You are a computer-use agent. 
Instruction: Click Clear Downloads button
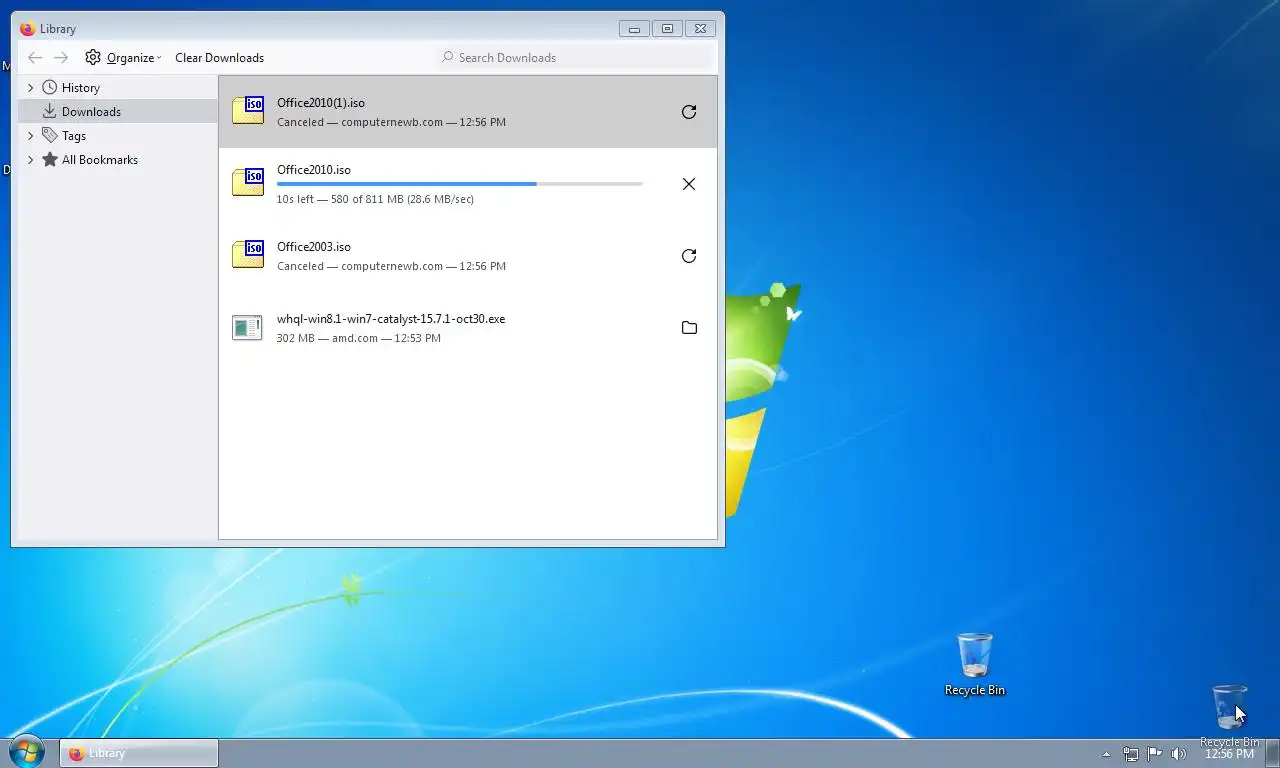[x=219, y=58]
